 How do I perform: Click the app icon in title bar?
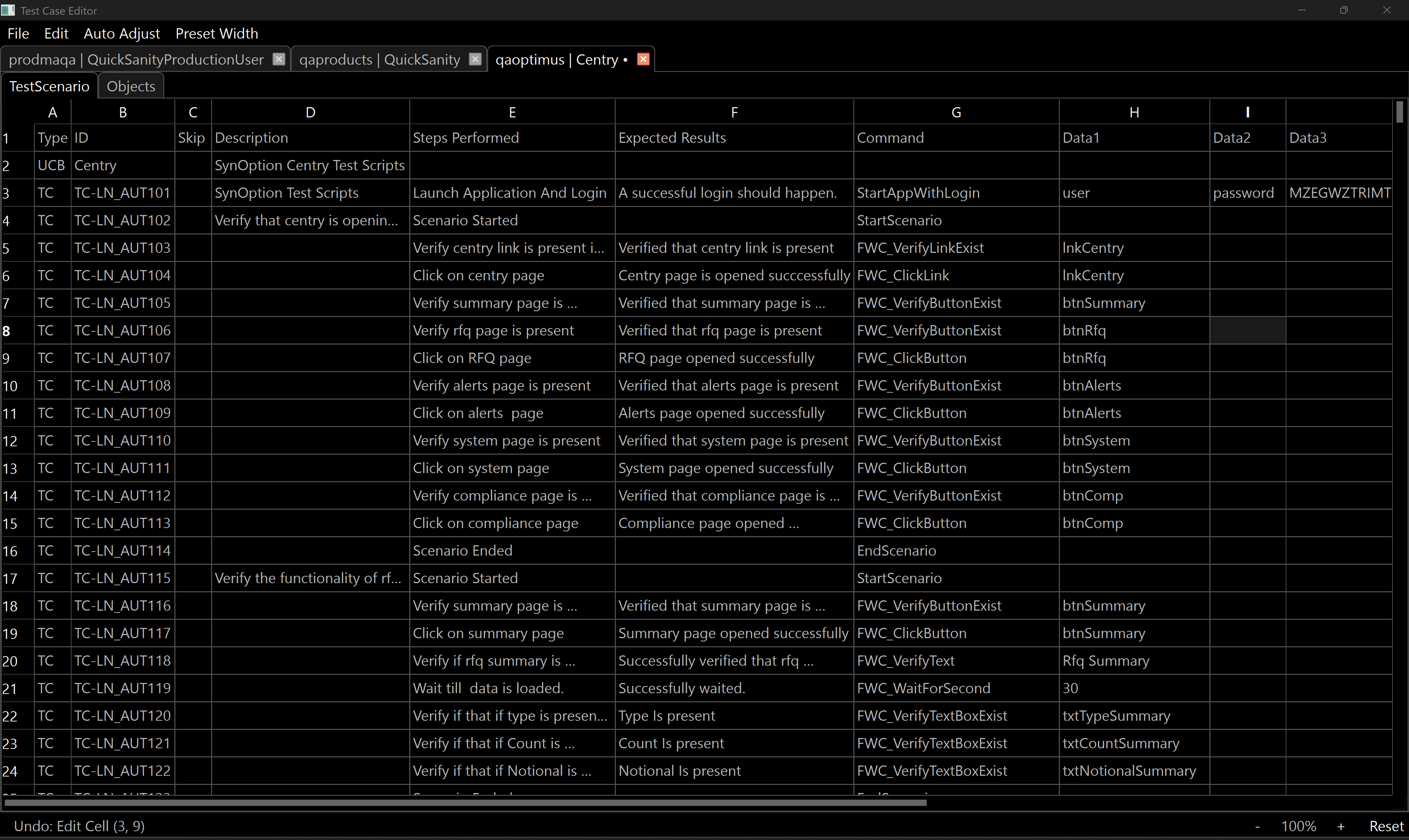(8, 10)
